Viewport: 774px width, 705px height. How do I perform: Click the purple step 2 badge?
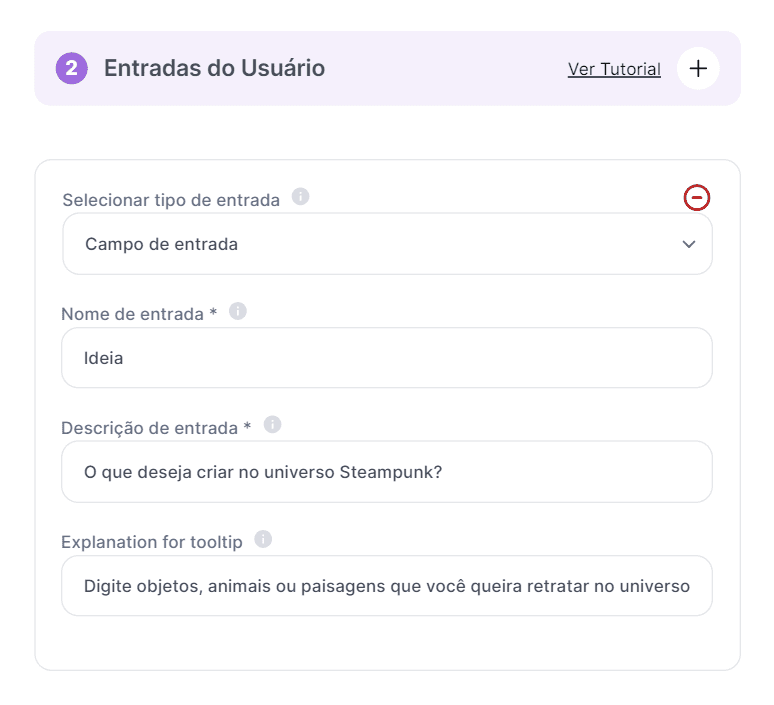tap(72, 69)
